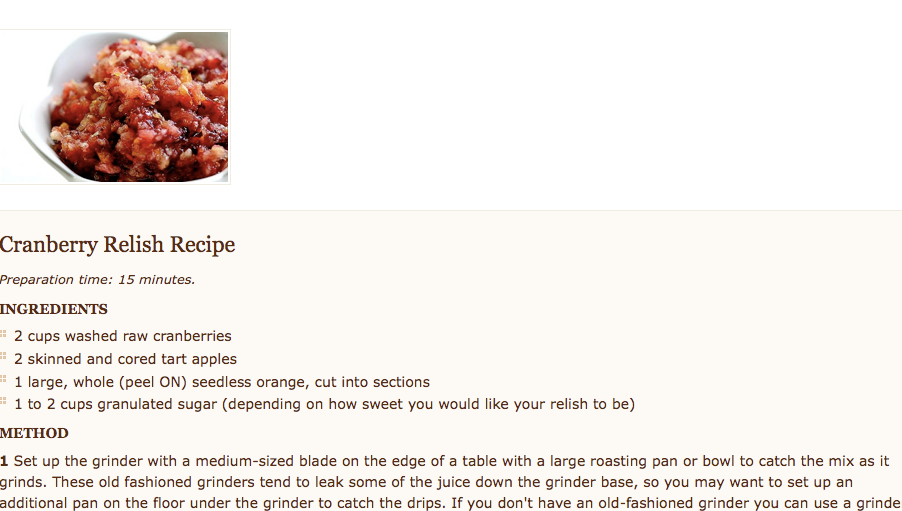The width and height of the screenshot is (902, 511).
Task: Click the cranberry relish bowl photo
Action: coord(114,107)
